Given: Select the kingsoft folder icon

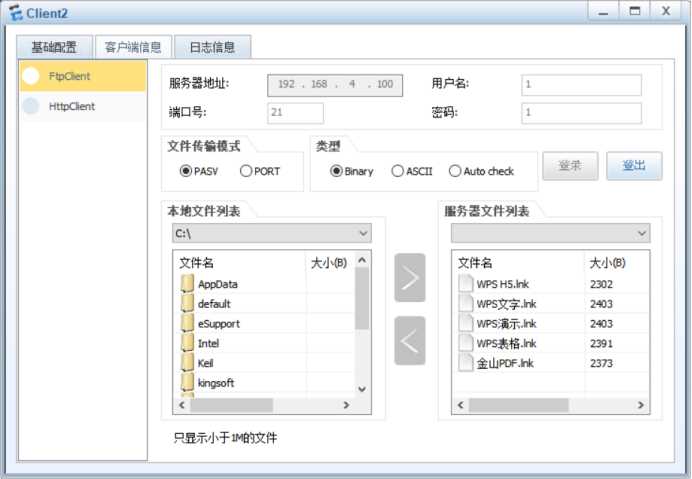Looking at the screenshot, I should click(188, 382).
